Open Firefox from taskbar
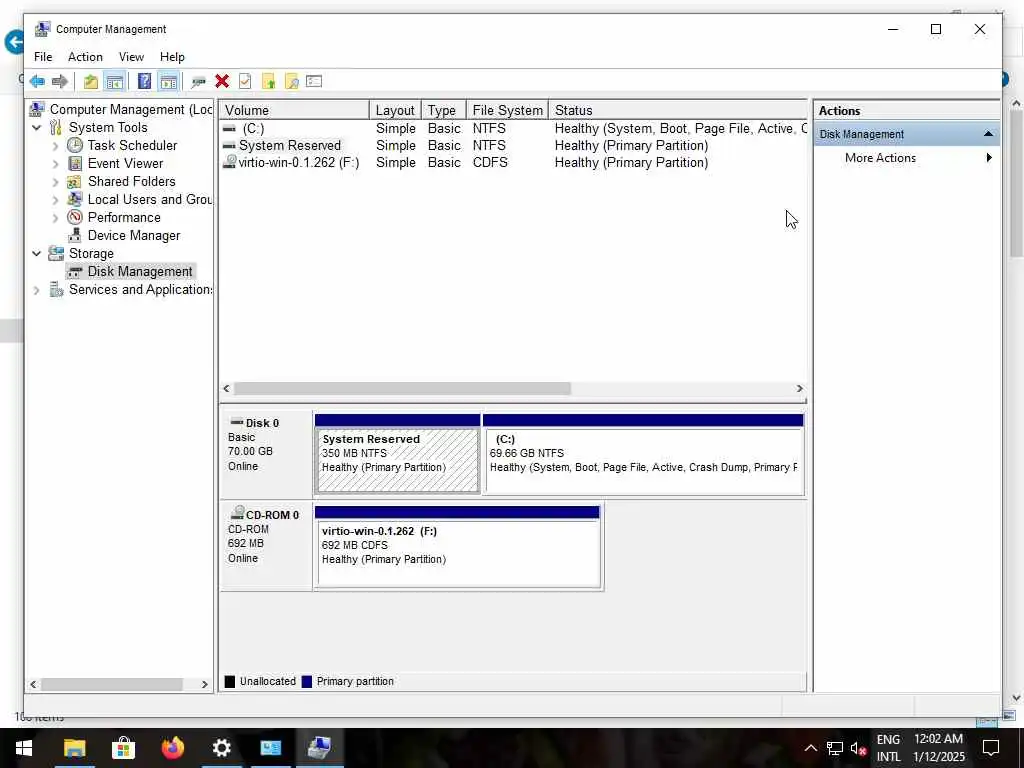 (172, 748)
